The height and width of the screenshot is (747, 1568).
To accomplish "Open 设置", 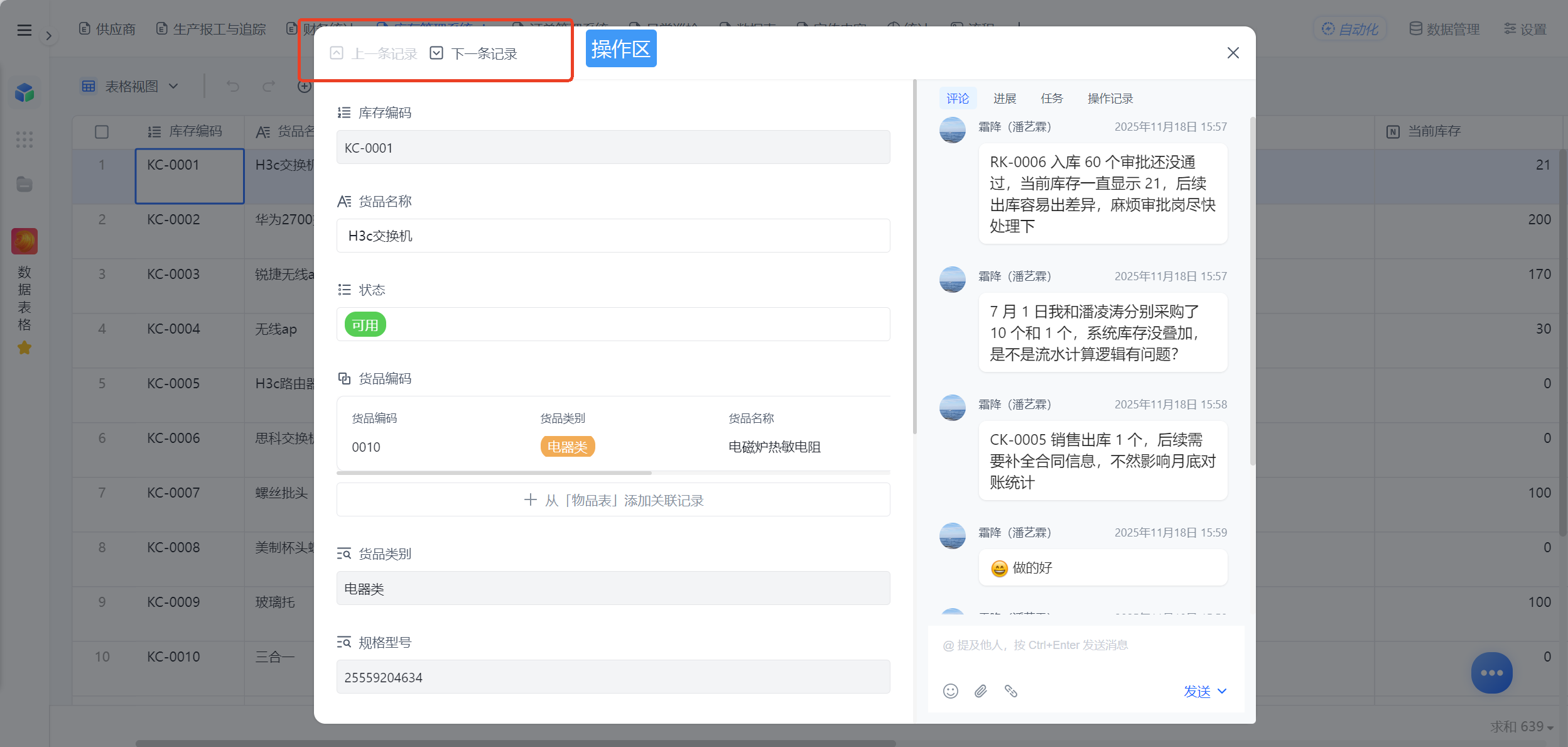I will 1525,29.
